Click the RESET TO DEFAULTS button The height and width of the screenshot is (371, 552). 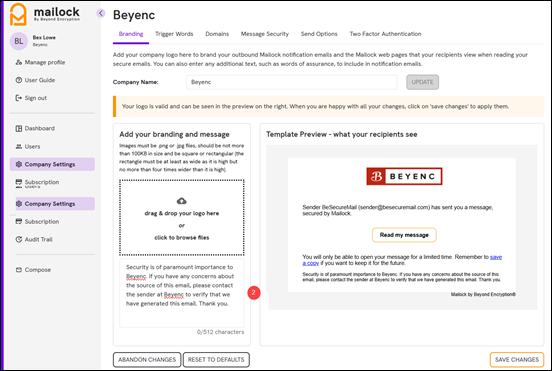pos(216,360)
